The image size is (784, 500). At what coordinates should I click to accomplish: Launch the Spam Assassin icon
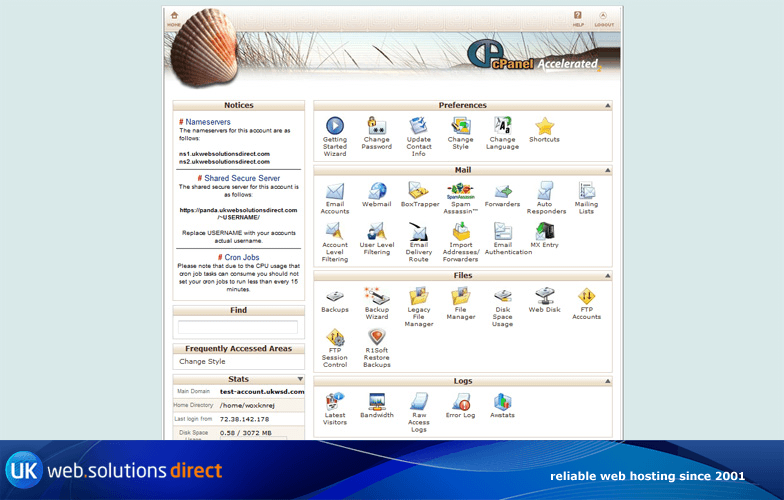coord(460,191)
